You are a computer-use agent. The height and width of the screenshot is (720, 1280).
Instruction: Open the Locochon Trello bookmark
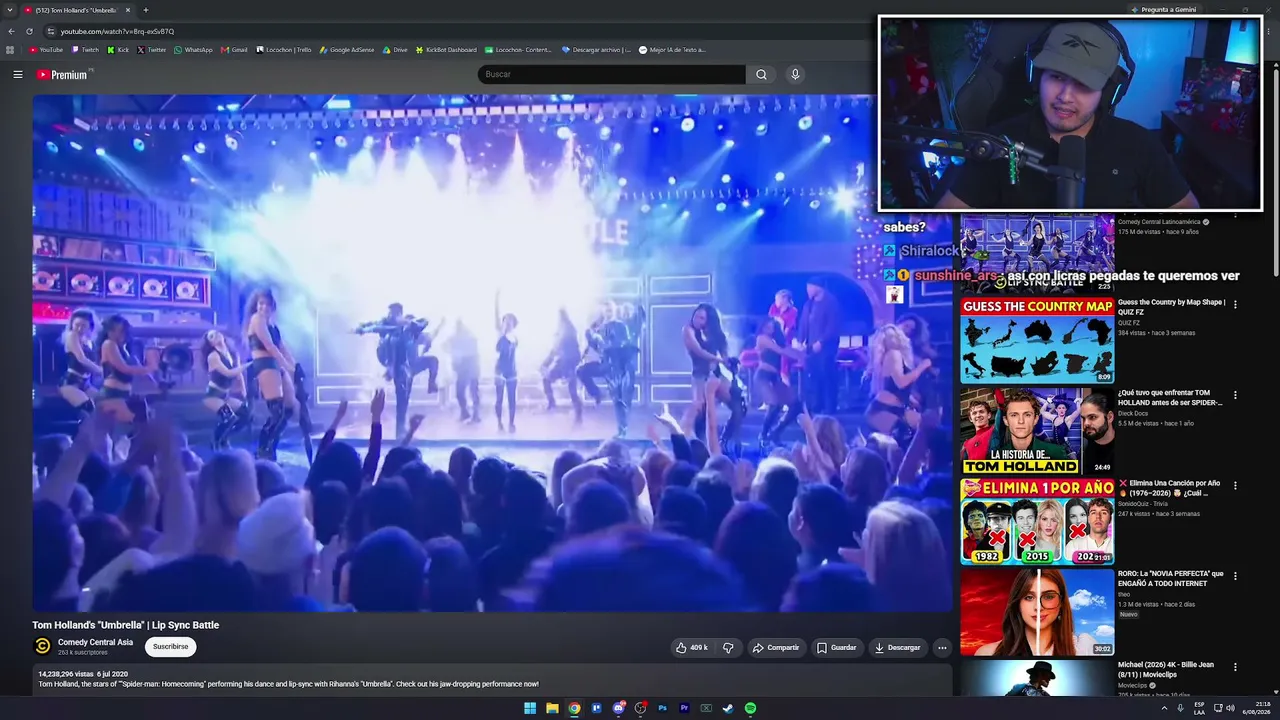[x=283, y=49]
